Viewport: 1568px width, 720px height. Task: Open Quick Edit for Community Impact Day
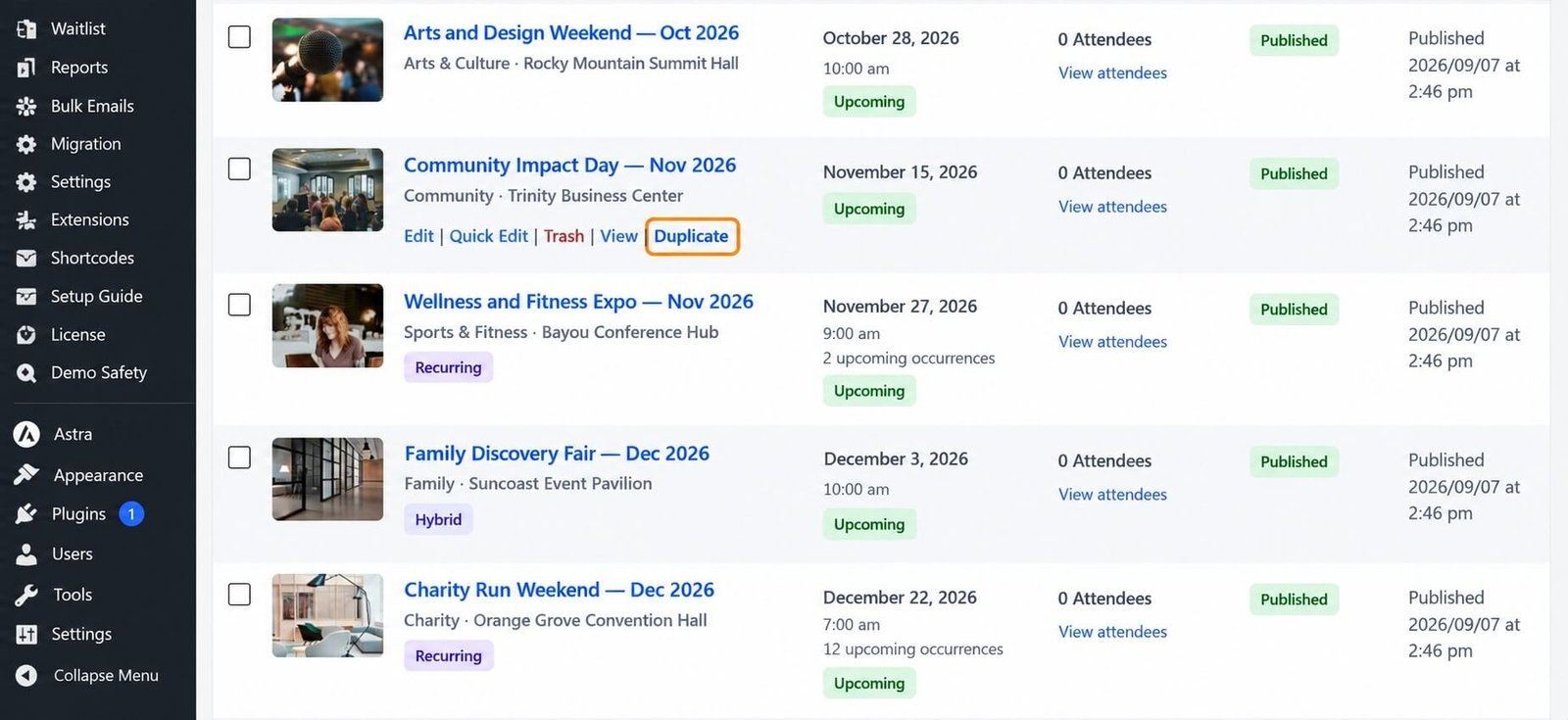coord(488,236)
